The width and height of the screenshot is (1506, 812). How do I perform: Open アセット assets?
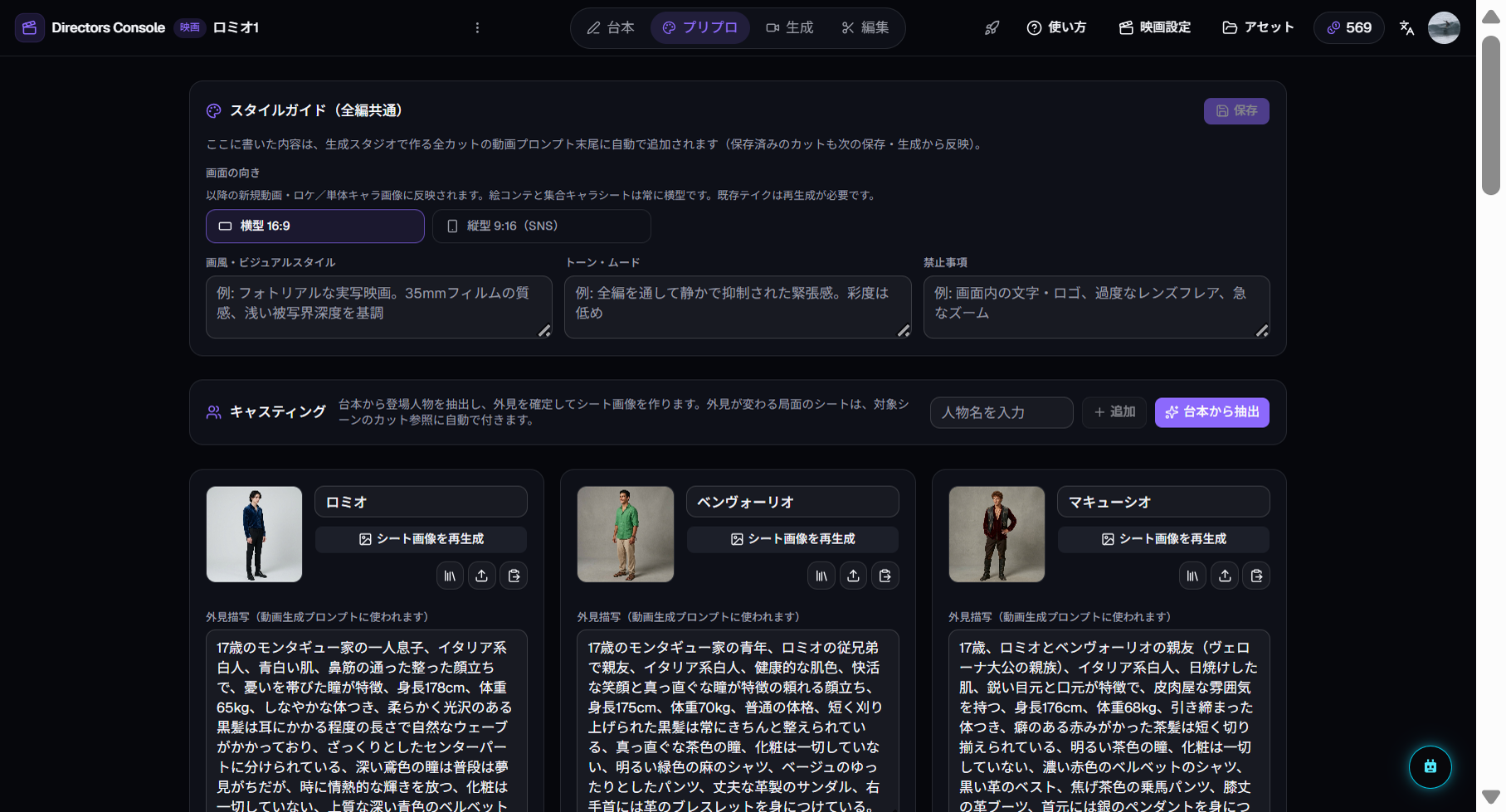1258,27
